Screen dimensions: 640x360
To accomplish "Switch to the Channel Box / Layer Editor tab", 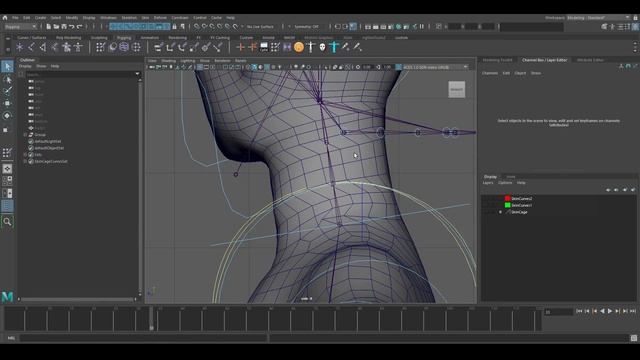I will pos(544,60).
